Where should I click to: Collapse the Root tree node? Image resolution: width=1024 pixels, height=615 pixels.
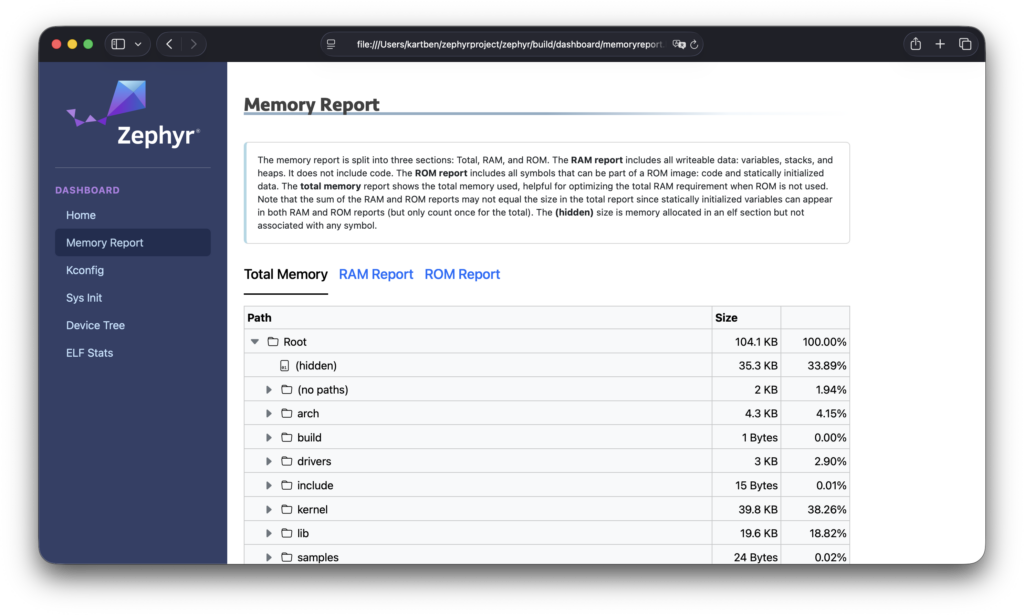tap(255, 342)
